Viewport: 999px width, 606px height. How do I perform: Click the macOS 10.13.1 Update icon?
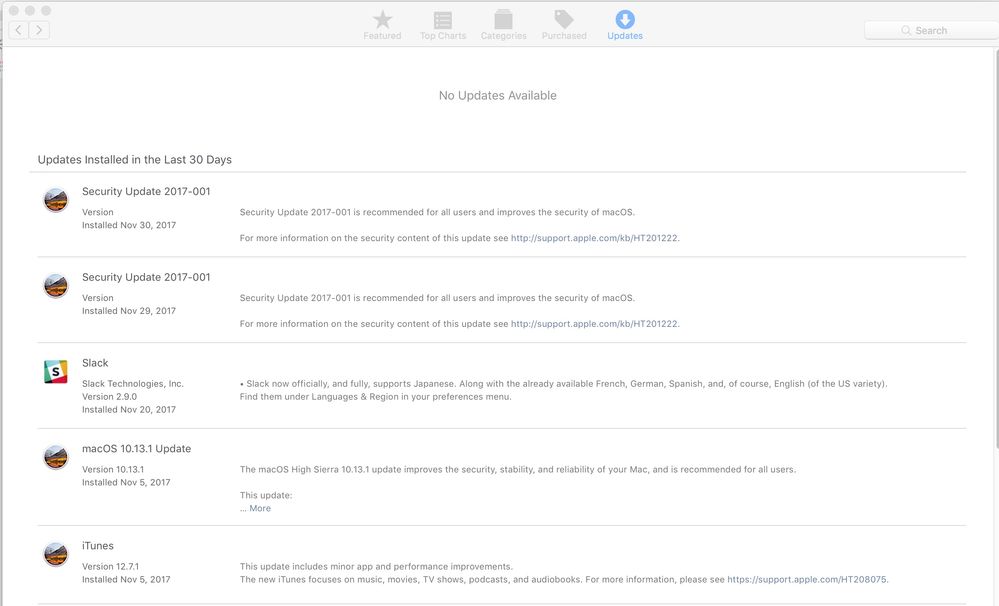click(x=56, y=457)
